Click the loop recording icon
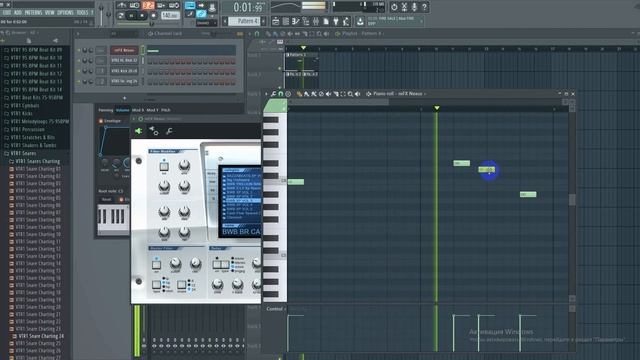This screenshot has height=360, width=640. (x=174, y=6)
